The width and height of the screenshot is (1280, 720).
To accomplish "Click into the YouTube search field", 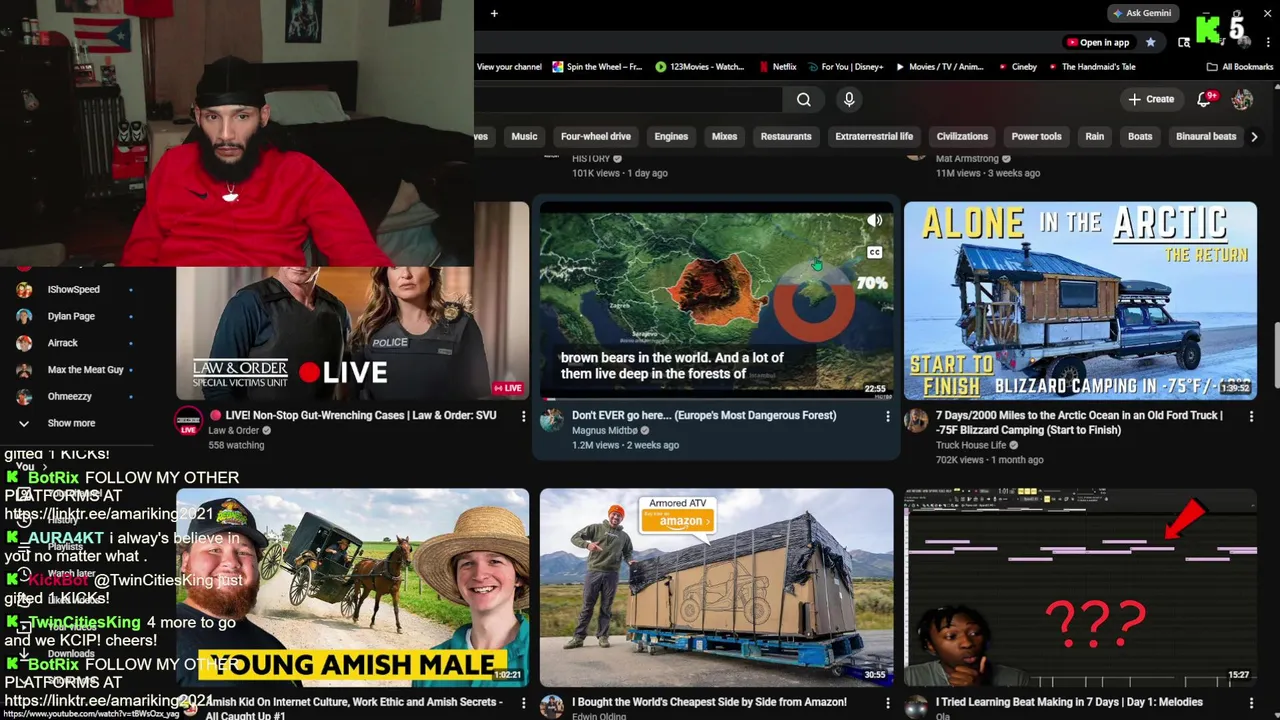I will coord(628,99).
